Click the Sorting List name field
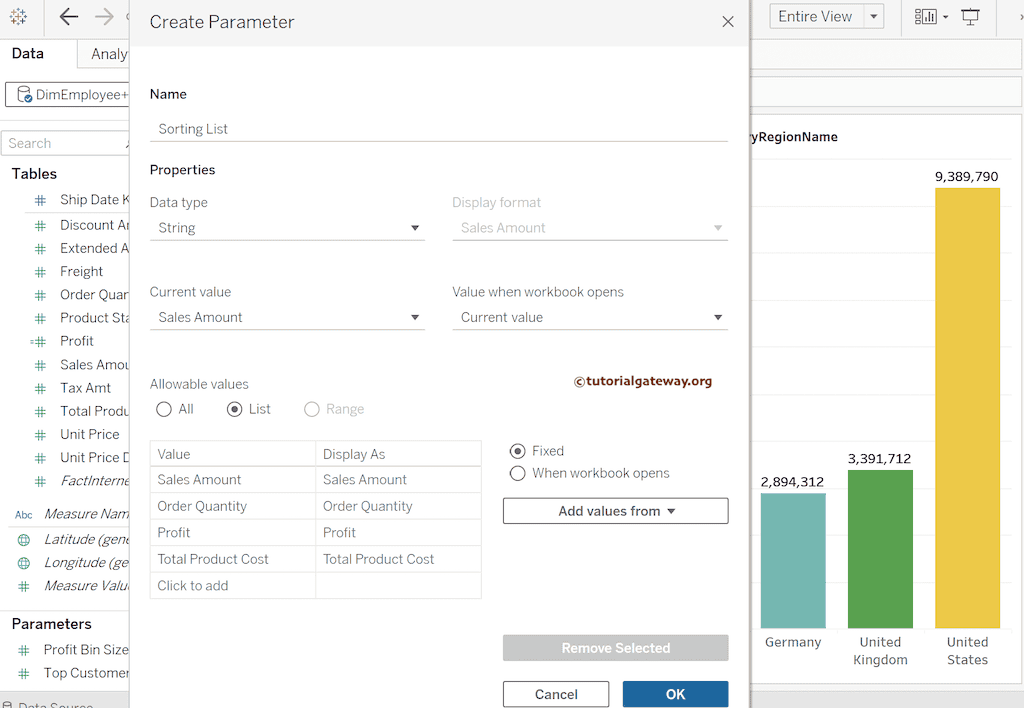 [438, 129]
